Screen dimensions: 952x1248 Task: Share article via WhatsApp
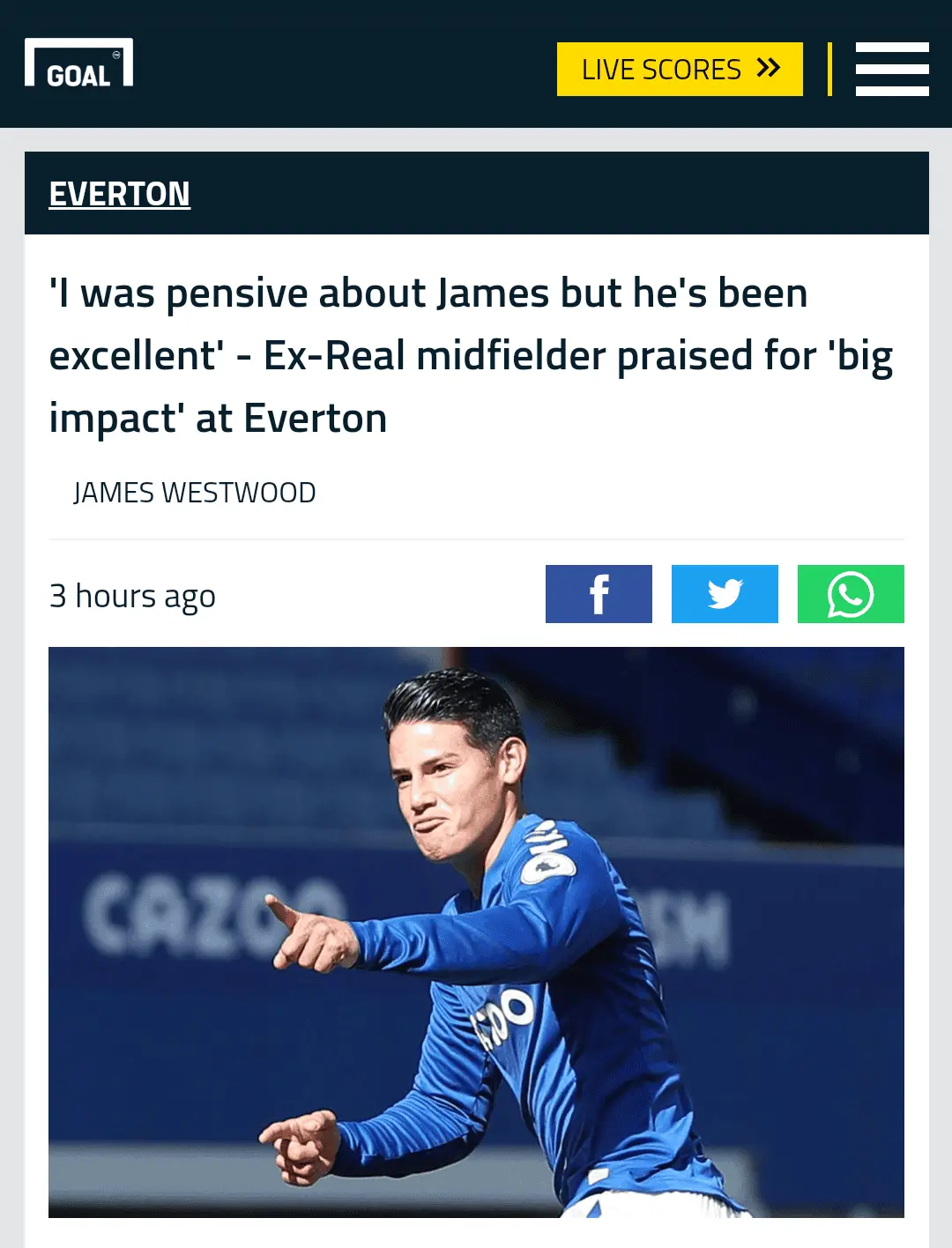click(851, 594)
